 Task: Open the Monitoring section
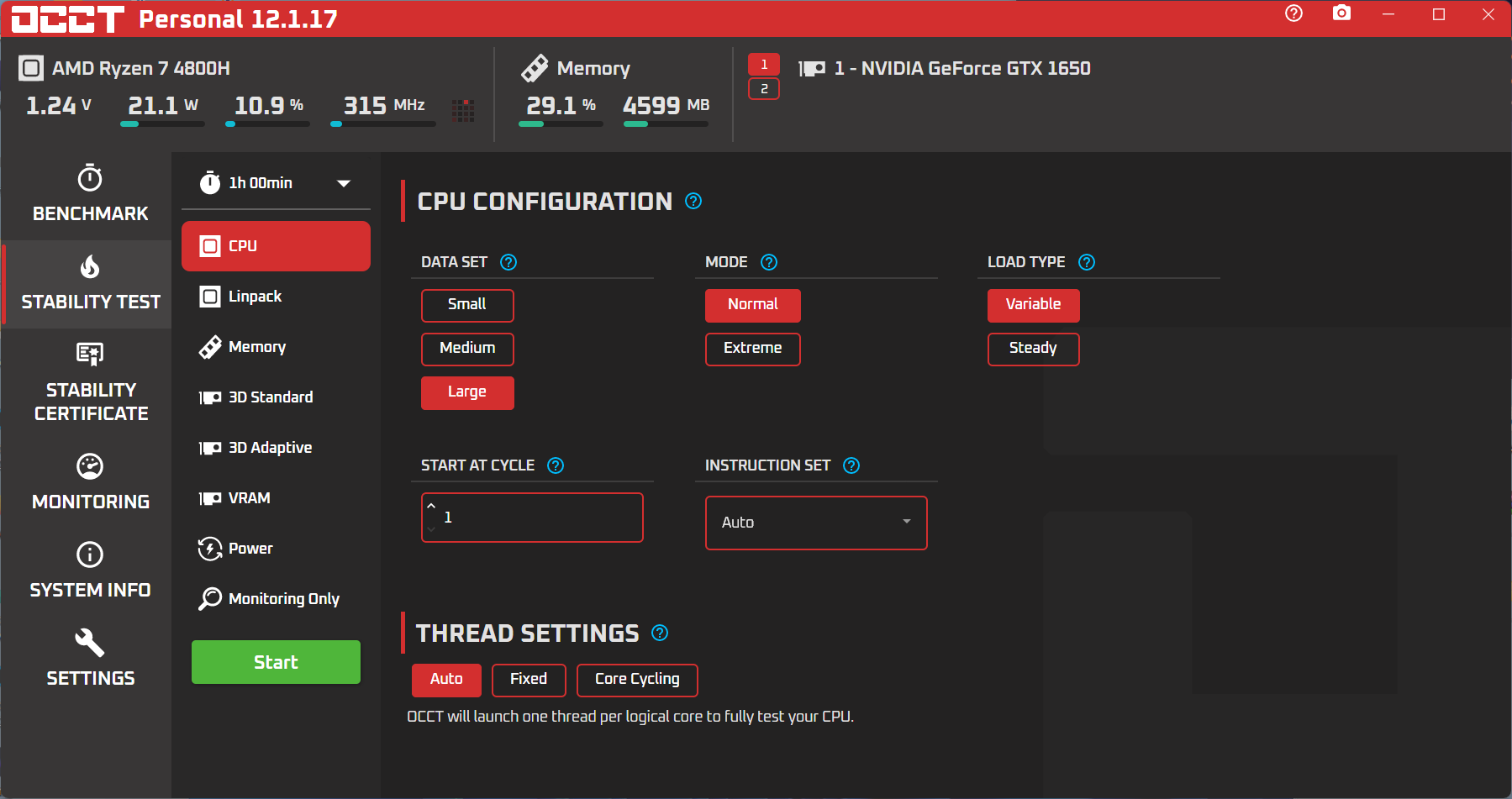coord(90,482)
